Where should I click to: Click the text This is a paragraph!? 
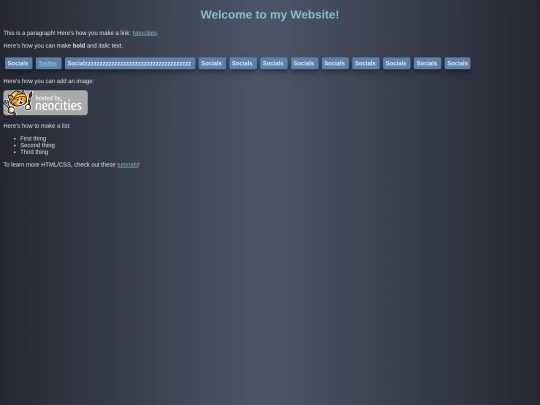click(x=29, y=33)
